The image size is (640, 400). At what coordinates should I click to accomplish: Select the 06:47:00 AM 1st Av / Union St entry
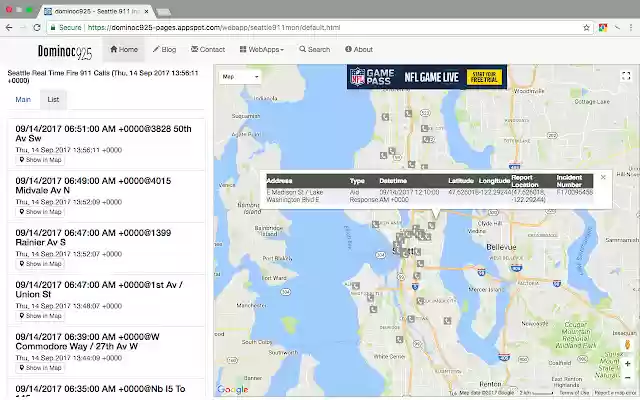[106, 300]
